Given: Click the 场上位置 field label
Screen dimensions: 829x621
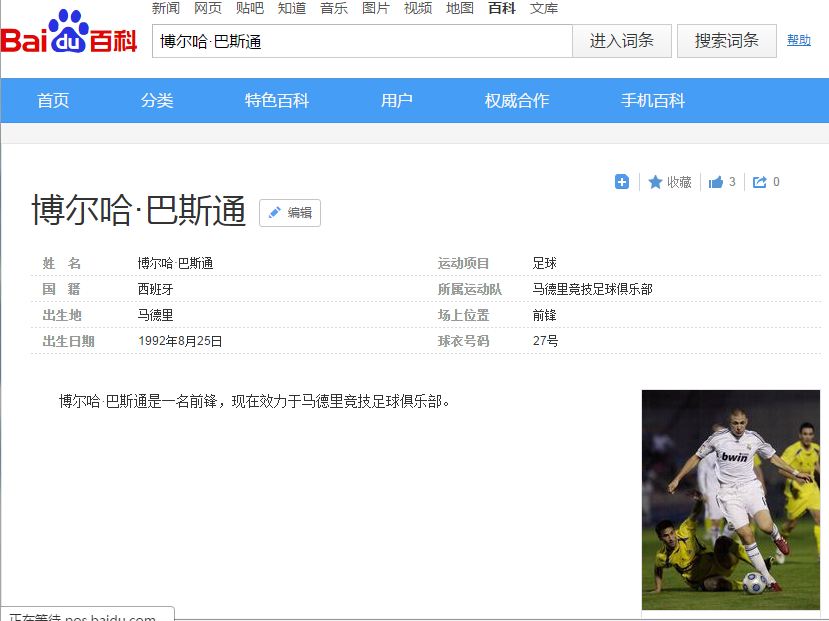Looking at the screenshot, I should pos(464,315).
